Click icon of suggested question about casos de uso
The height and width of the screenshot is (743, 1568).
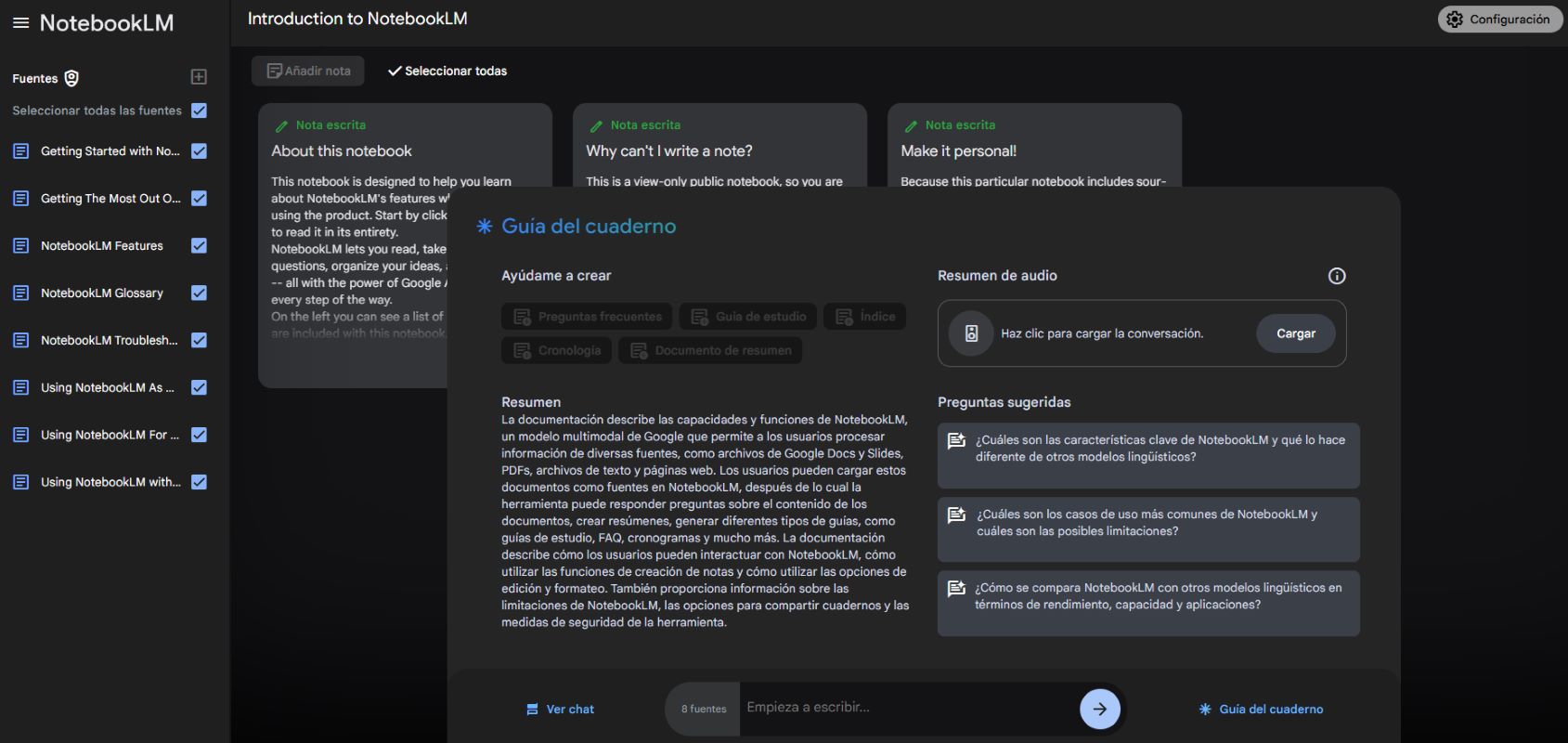point(956,515)
